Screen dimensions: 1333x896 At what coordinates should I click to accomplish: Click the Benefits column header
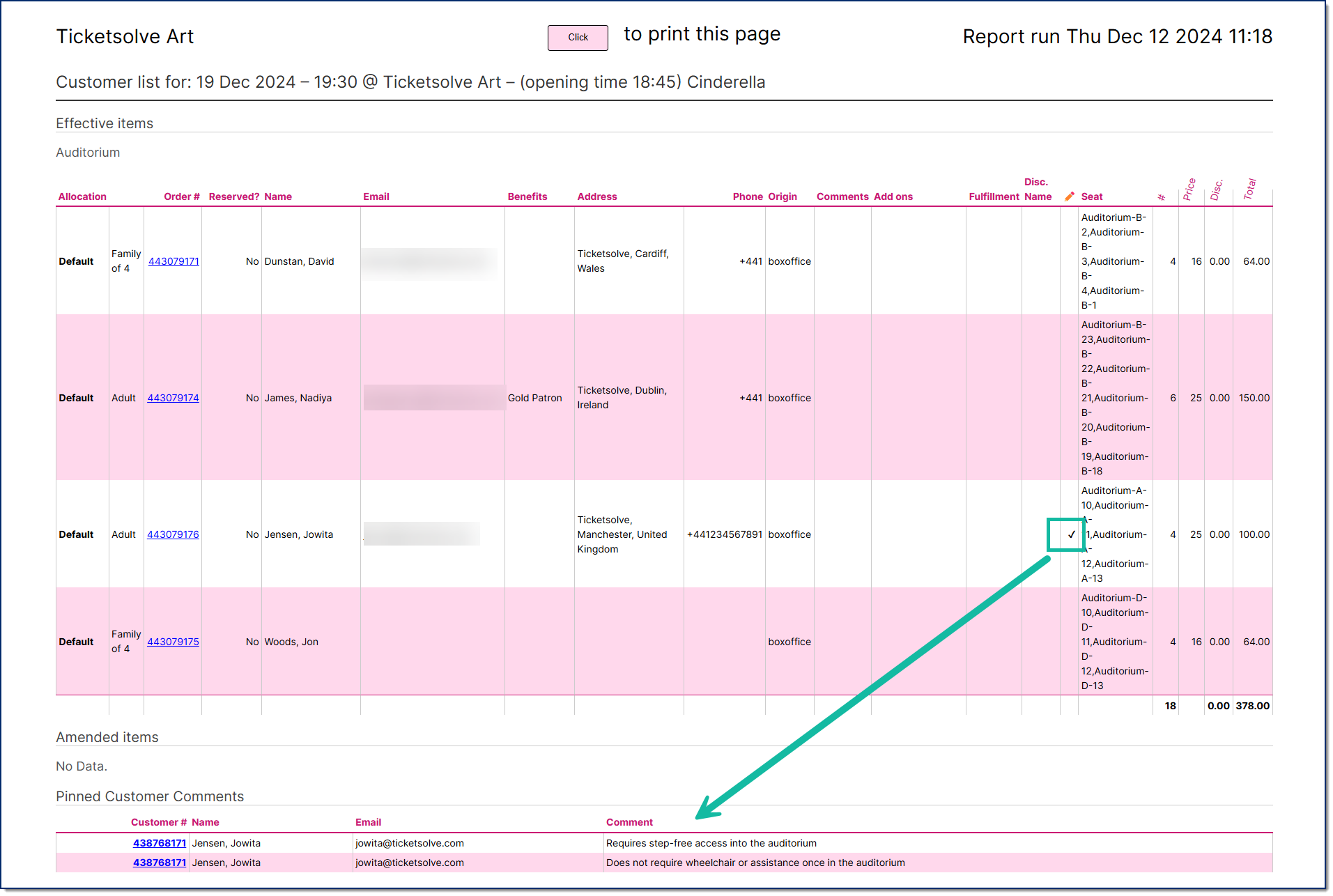527,196
